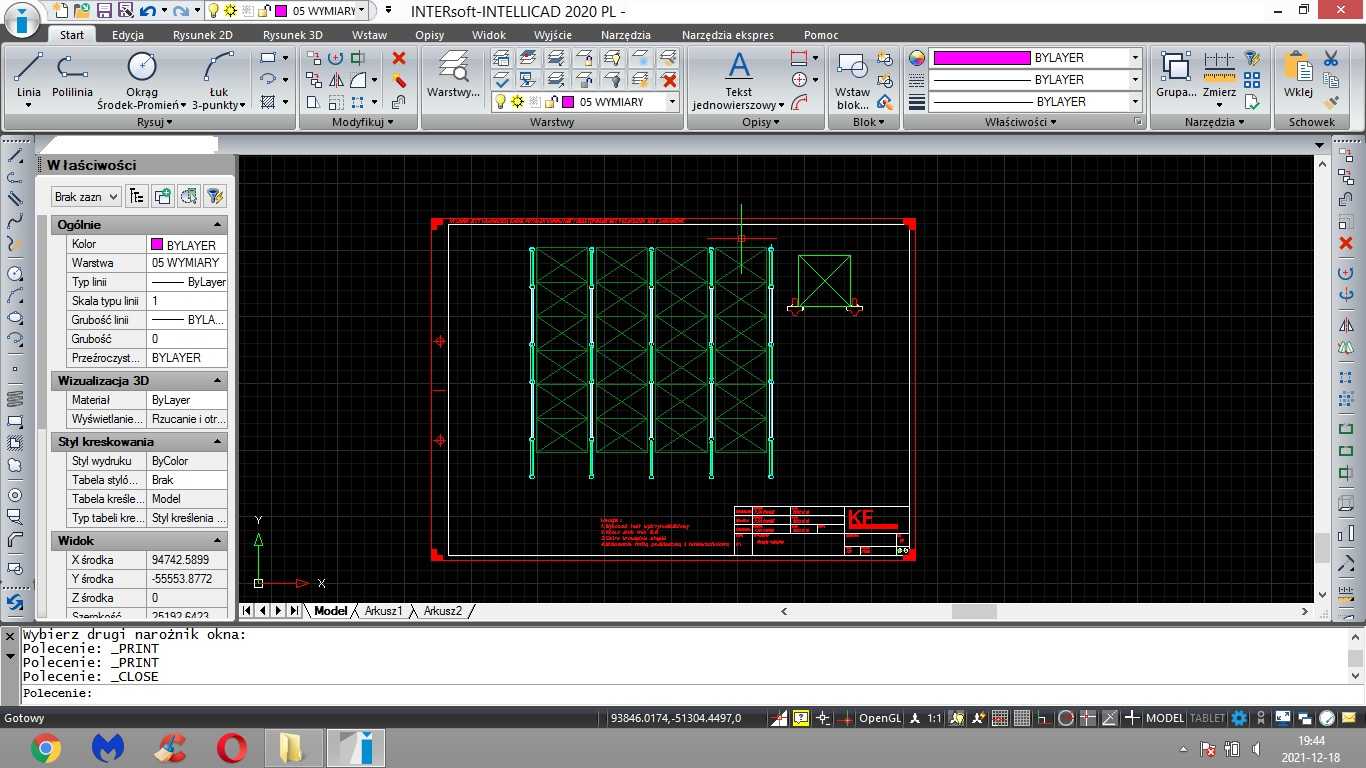The width and height of the screenshot is (1366, 768).
Task: Toggle the 1:1 annotation scale button
Action: pyautogui.click(x=935, y=718)
